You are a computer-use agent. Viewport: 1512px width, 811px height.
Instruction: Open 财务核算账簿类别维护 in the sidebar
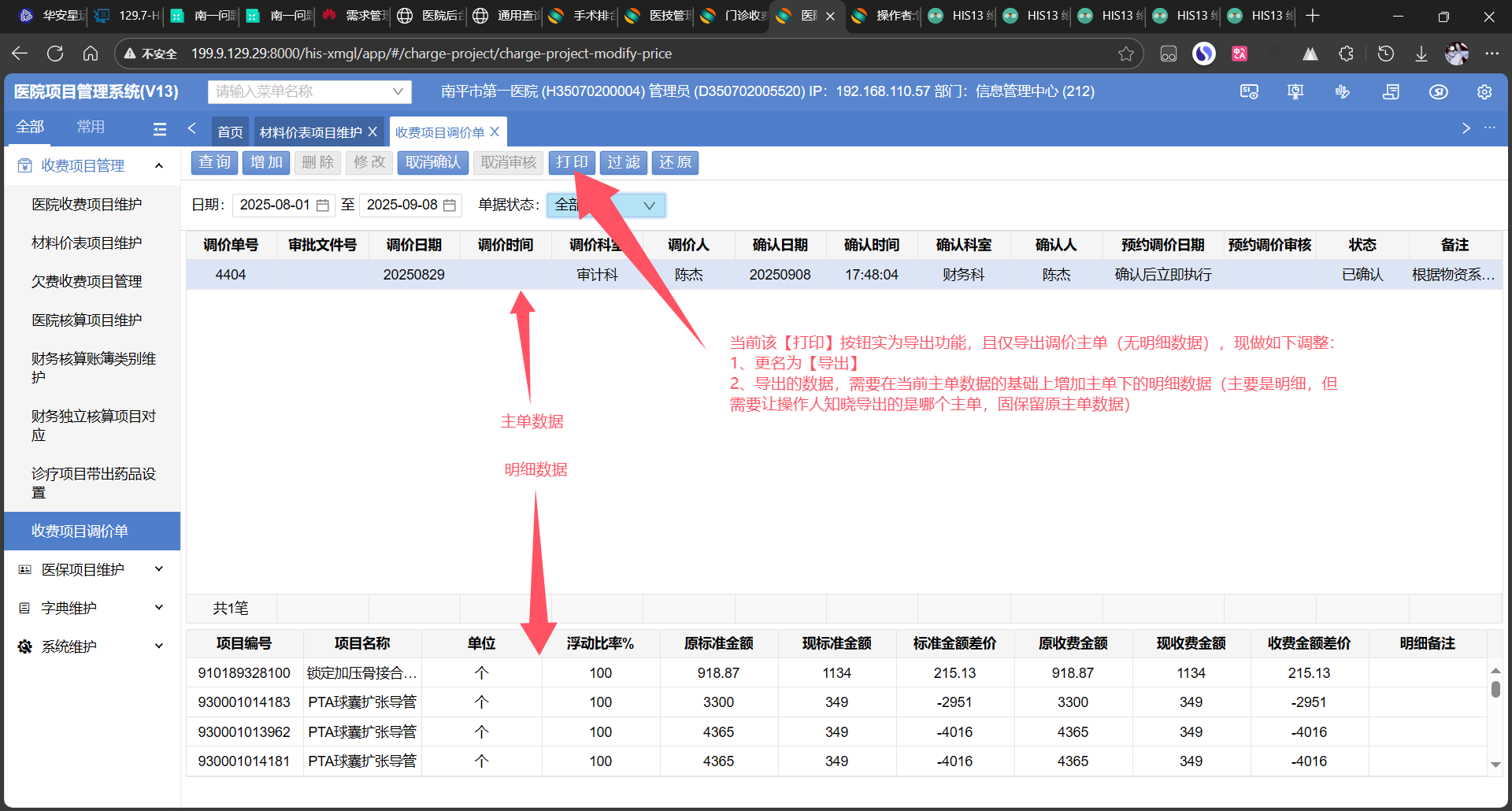pos(91,368)
